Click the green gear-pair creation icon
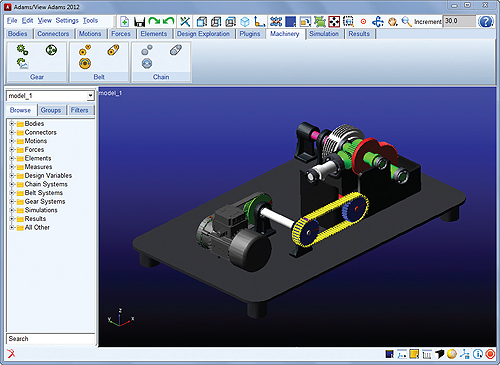 [23, 50]
